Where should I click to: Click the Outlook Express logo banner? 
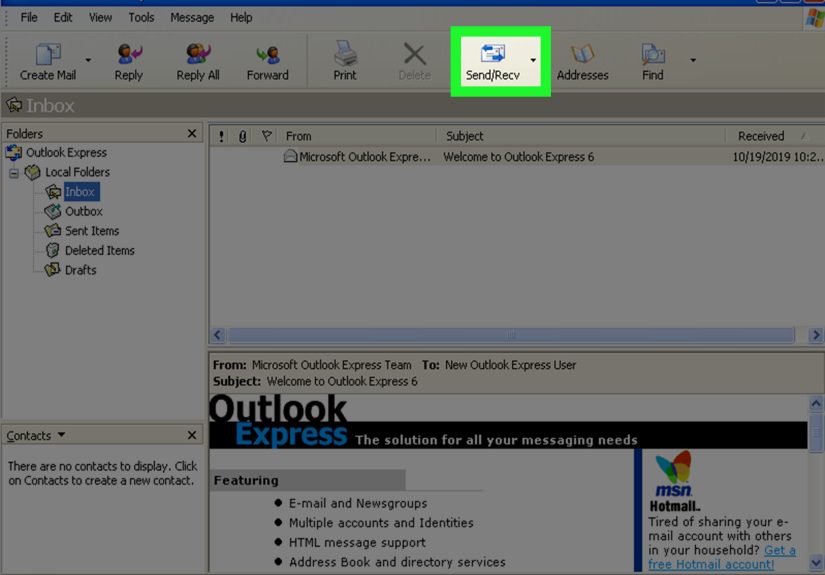pos(278,420)
